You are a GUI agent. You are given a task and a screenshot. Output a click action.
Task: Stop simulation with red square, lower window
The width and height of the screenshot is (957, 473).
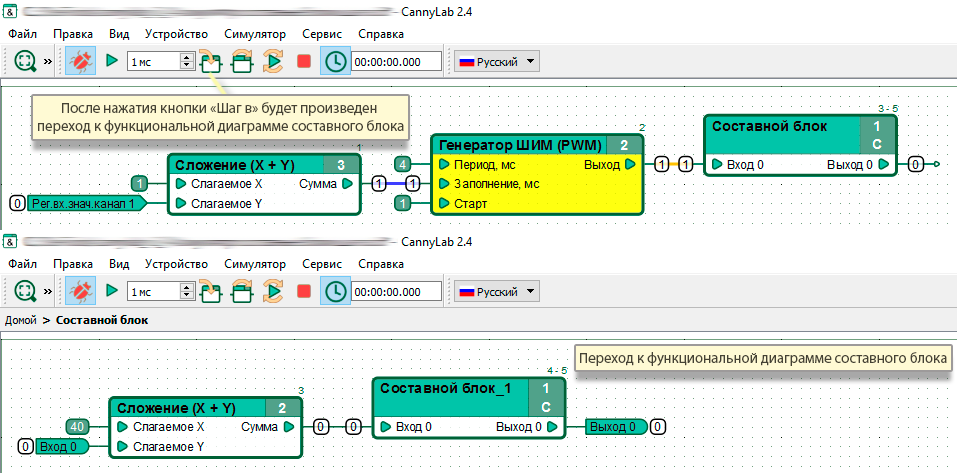(304, 291)
